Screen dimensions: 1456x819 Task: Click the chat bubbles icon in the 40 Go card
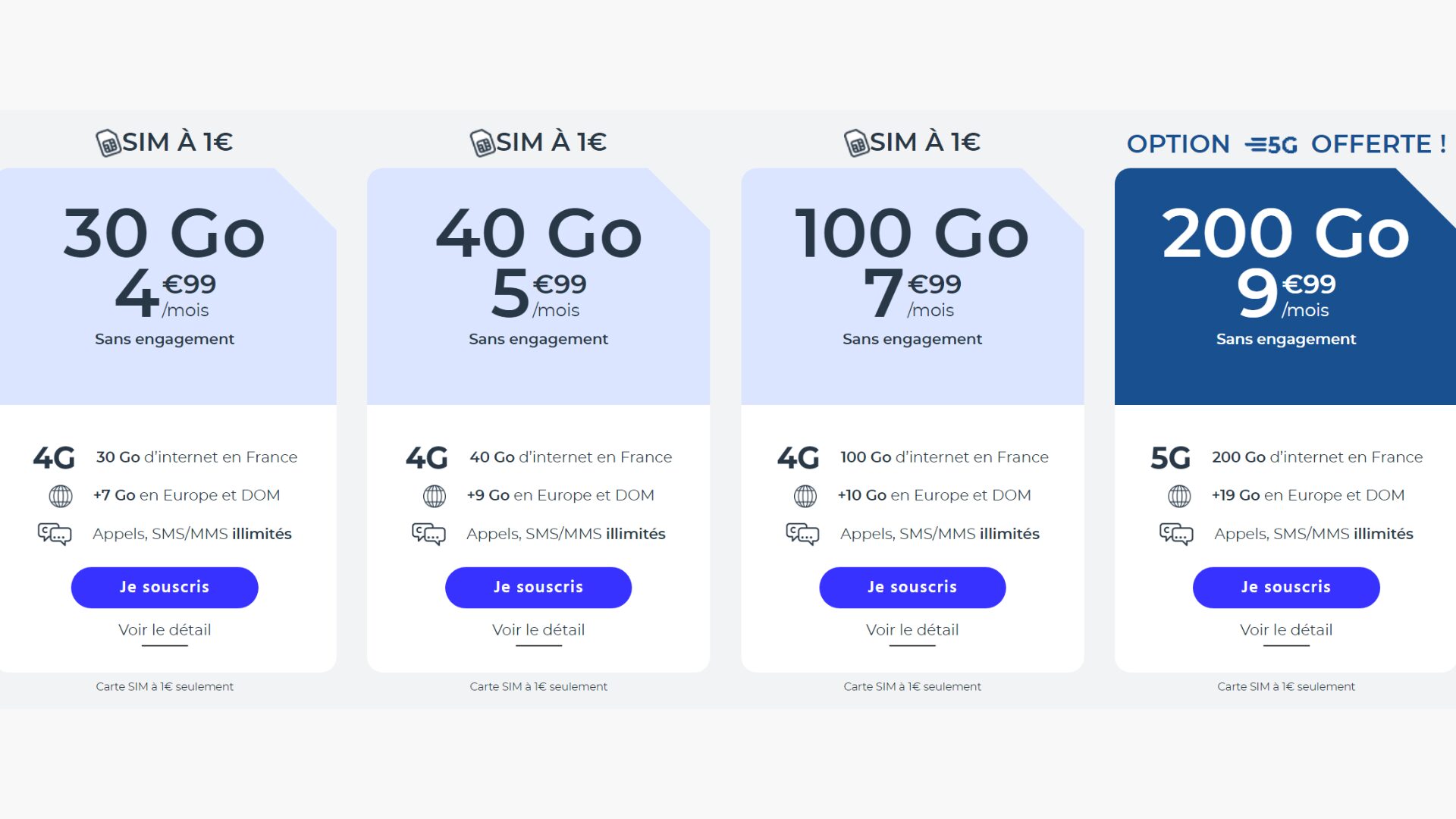429,534
